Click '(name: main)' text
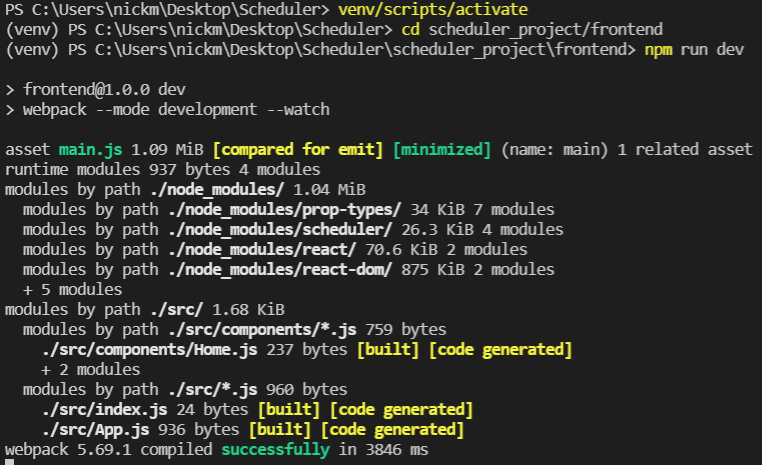The image size is (762, 465). (x=554, y=150)
